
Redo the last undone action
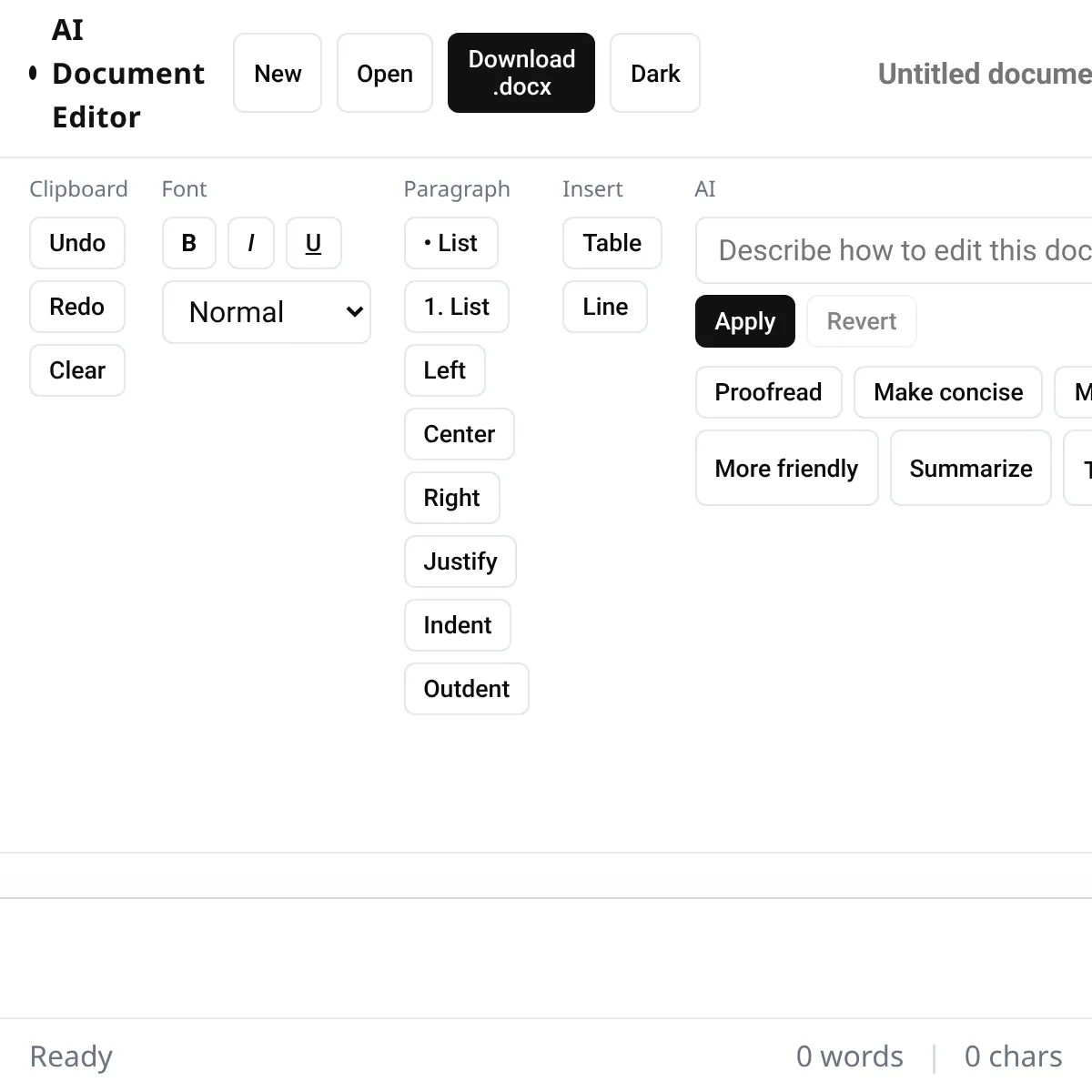pyautogui.click(x=77, y=307)
